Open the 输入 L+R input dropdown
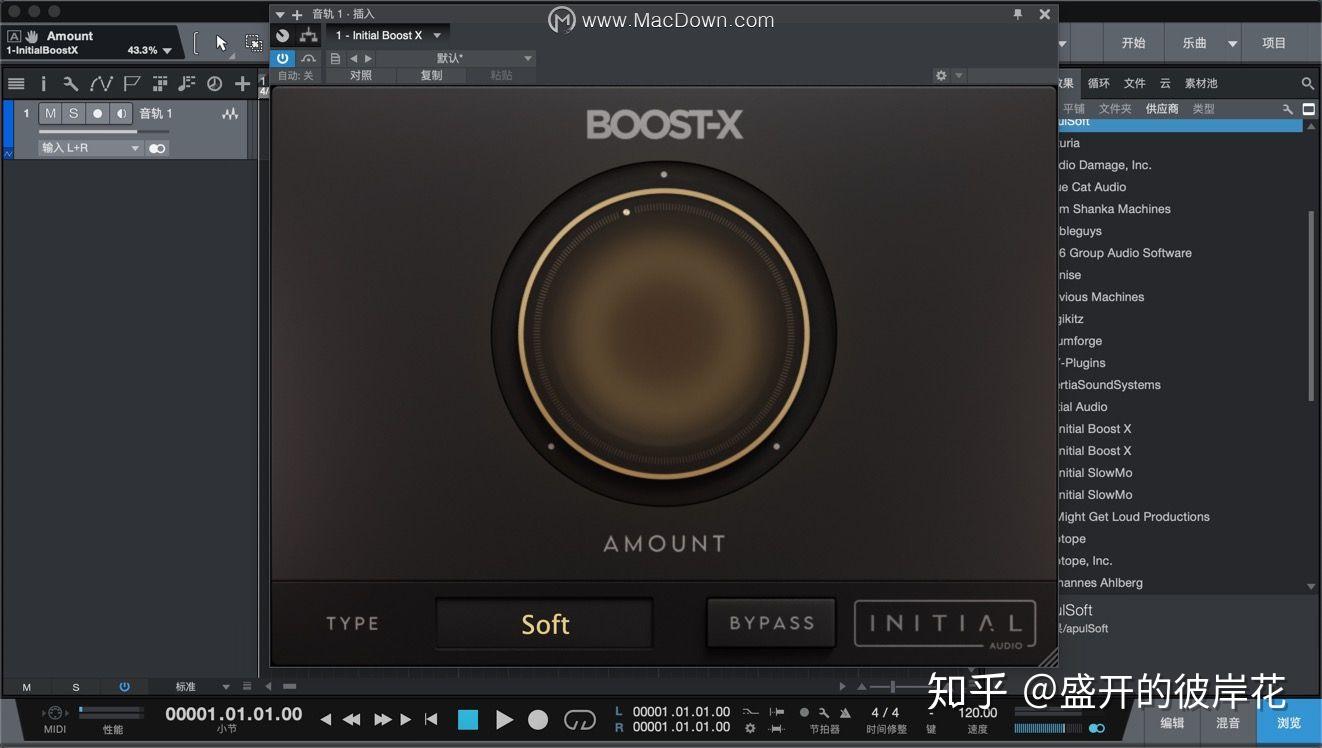Screen dimensions: 1322x748 click(91, 148)
